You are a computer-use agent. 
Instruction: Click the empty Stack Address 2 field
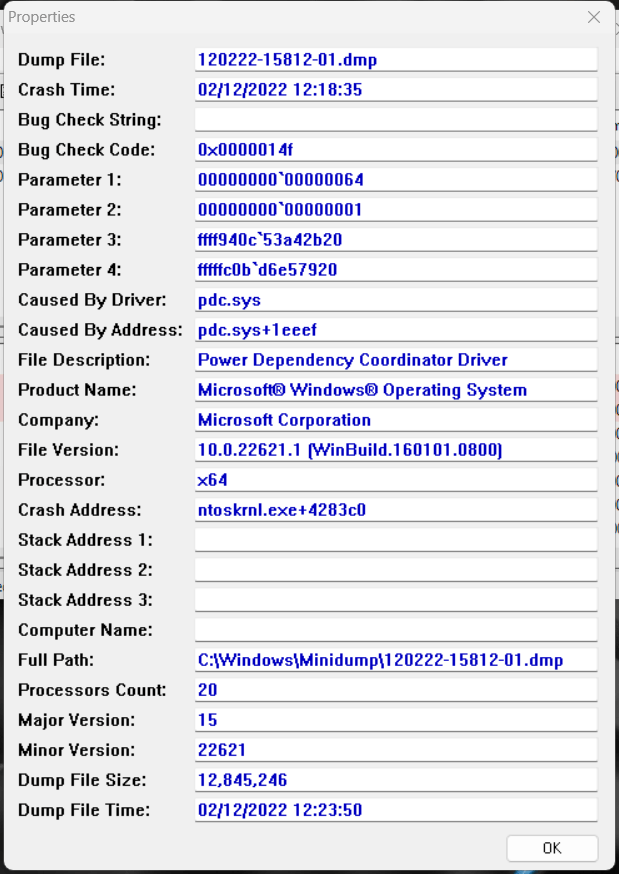(396, 570)
